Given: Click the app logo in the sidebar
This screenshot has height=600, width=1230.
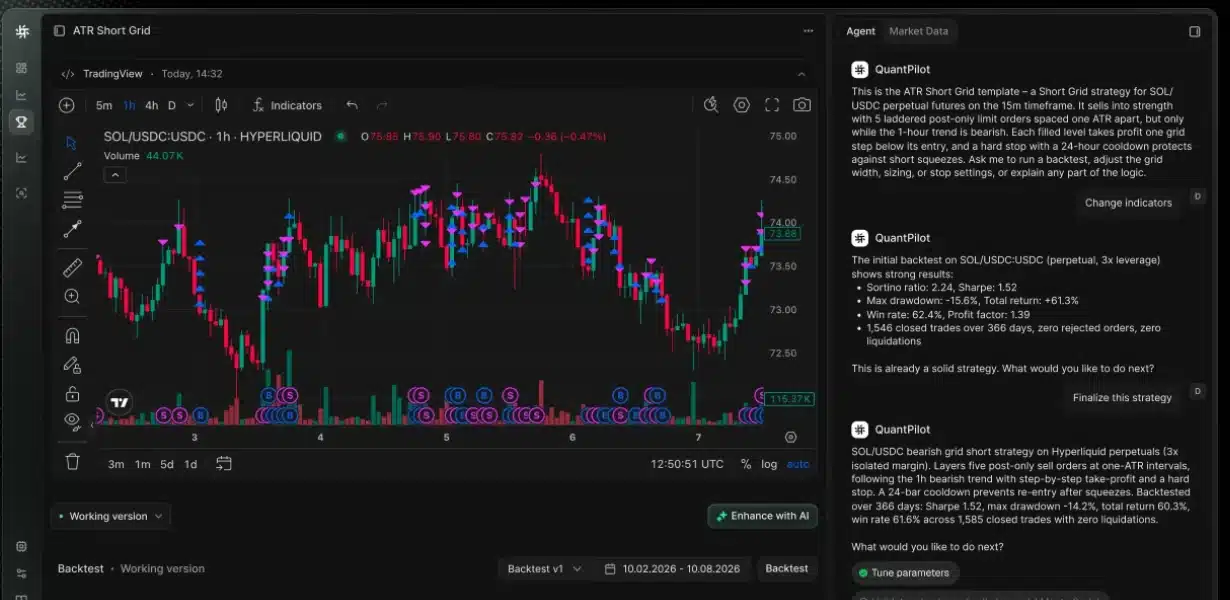Looking at the screenshot, I should (x=22, y=31).
